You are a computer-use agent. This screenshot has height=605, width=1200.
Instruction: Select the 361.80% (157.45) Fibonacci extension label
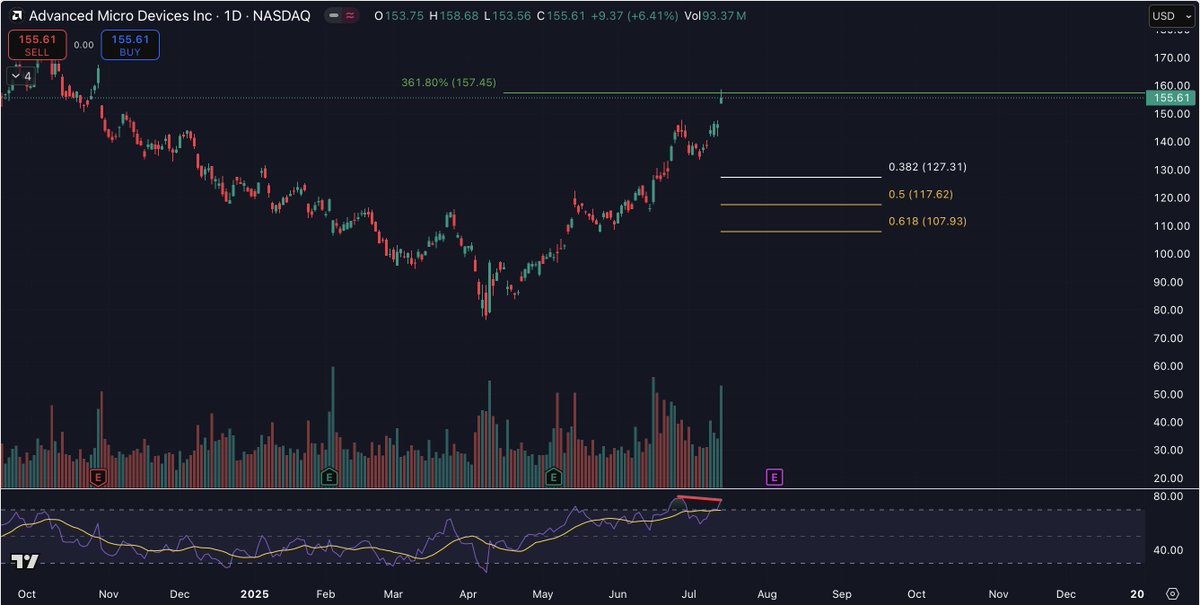click(x=448, y=83)
